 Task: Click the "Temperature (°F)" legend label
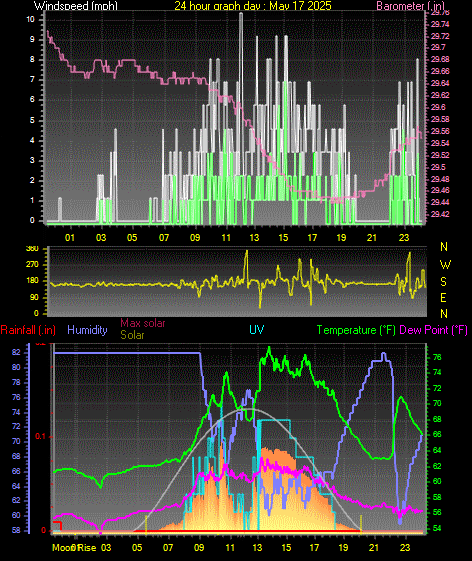click(x=356, y=330)
